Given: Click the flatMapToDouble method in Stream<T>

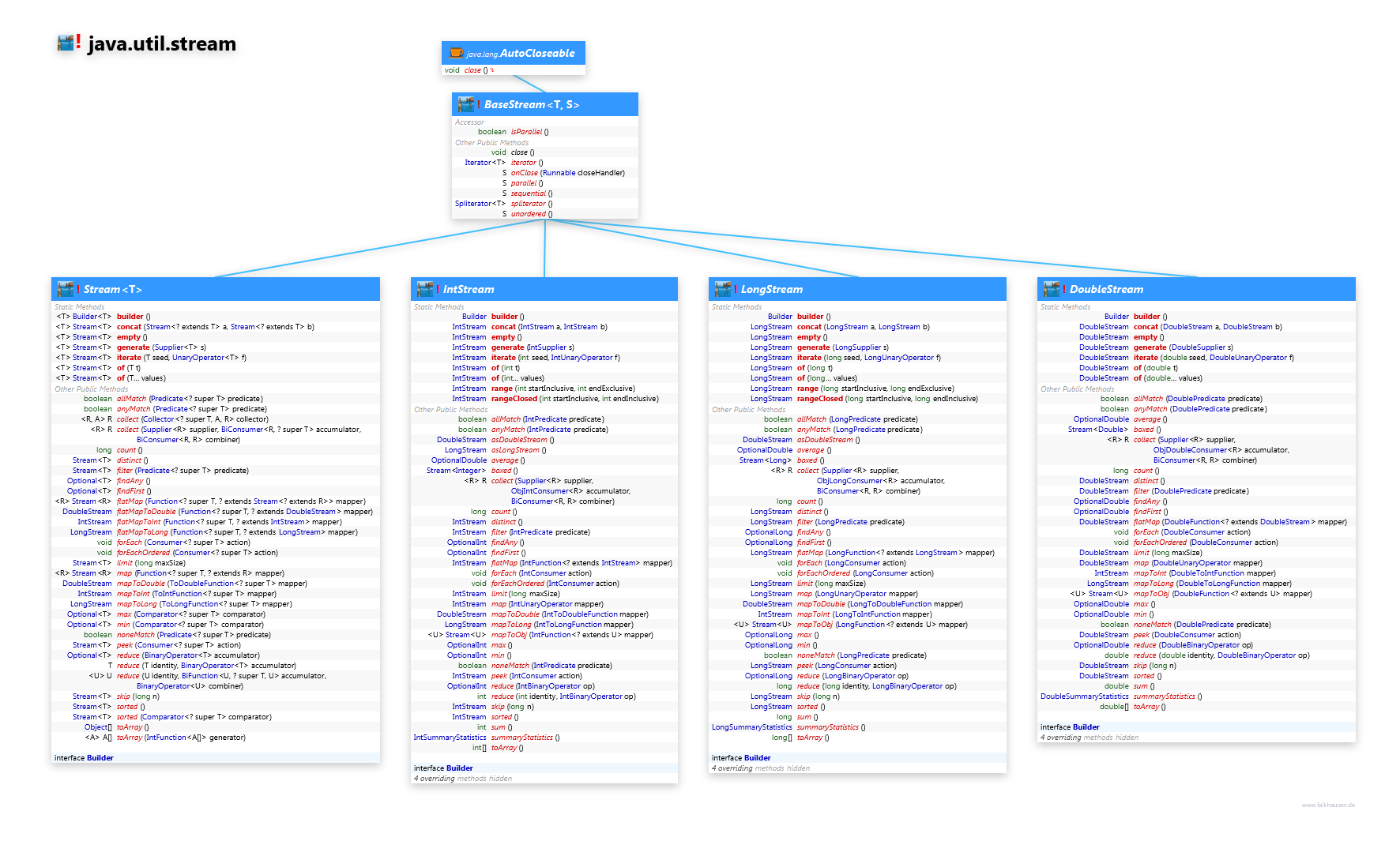Looking at the screenshot, I should (146, 512).
